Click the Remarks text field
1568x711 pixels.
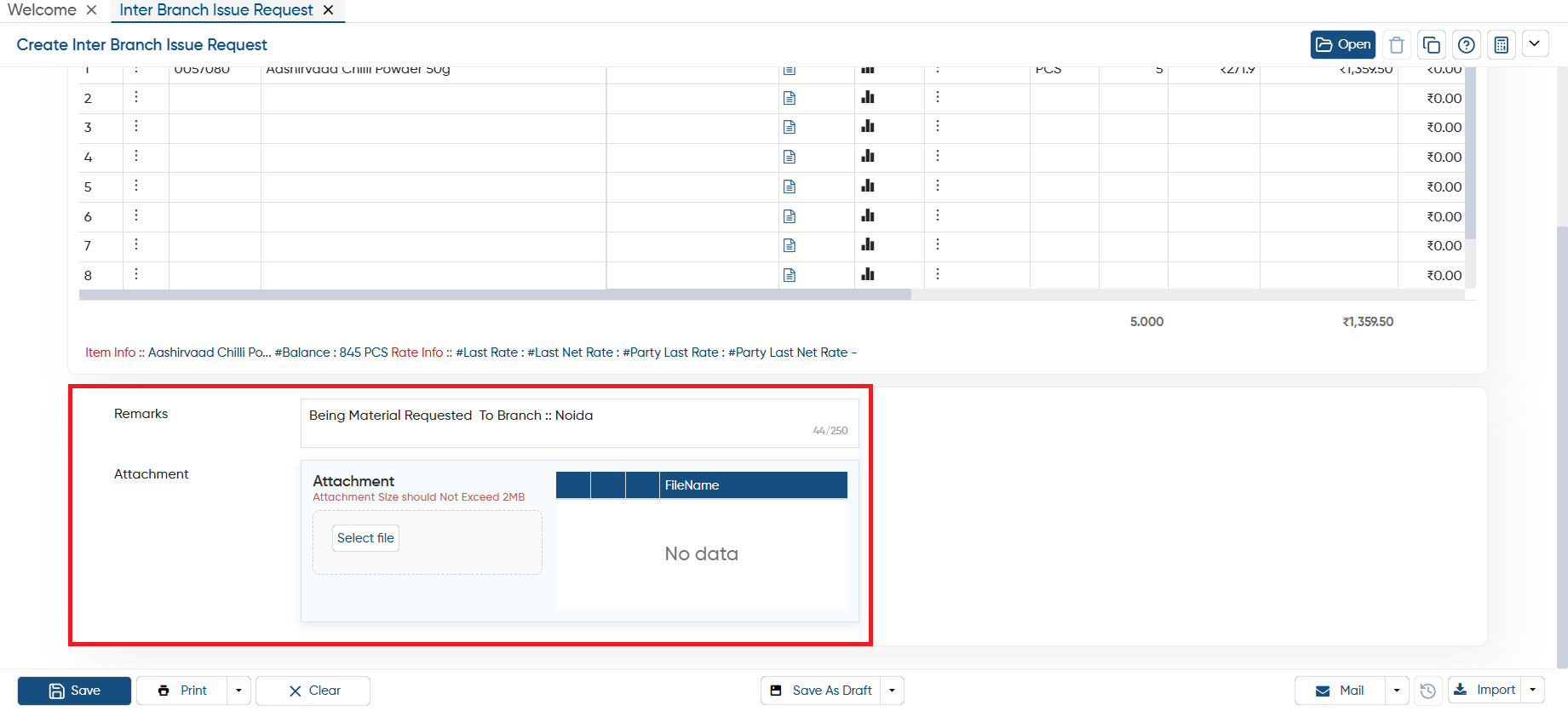[x=580, y=423]
